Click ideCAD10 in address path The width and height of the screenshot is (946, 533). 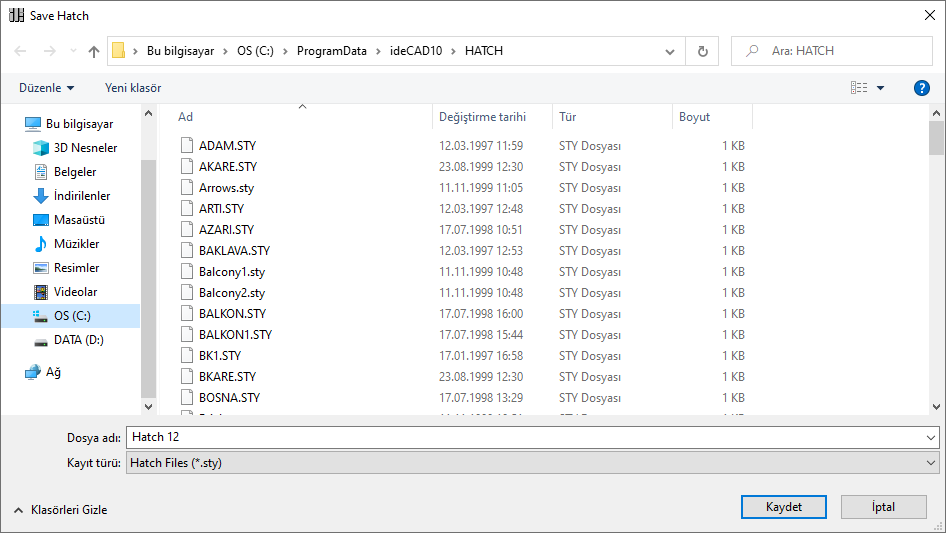point(416,51)
